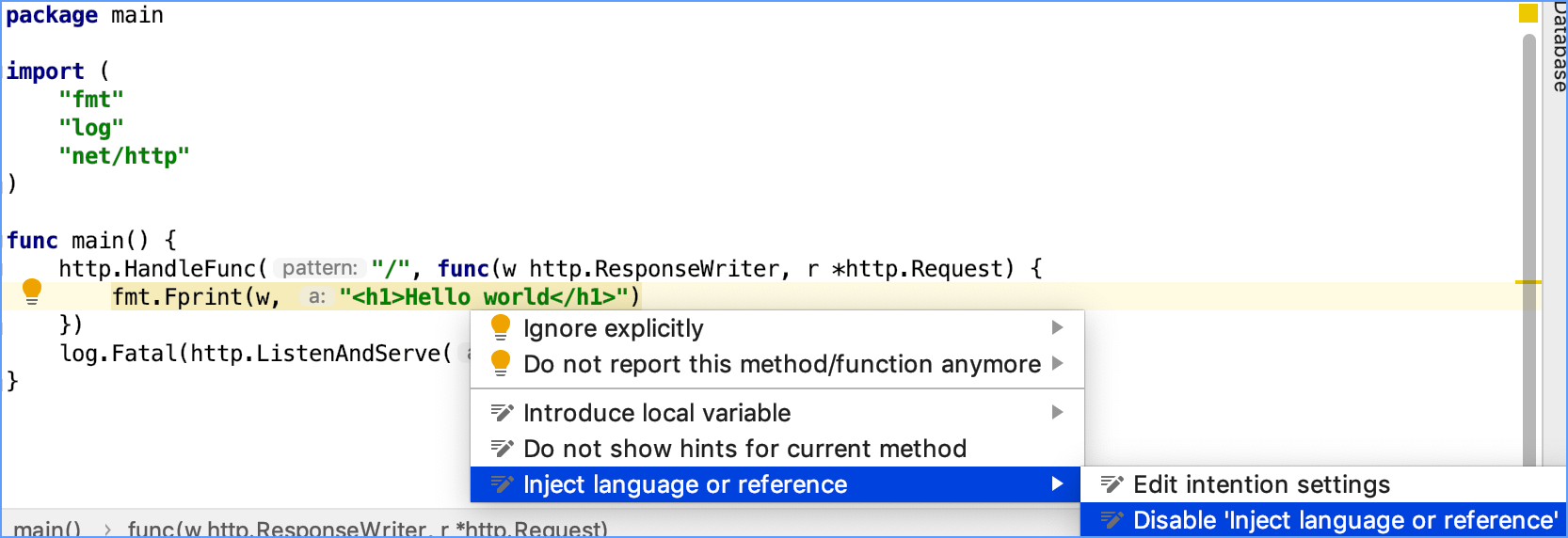Screen dimensions: 1568x538
Task: Select func(w http.ResponseWriter...) breadcrumb
Action: point(367,529)
